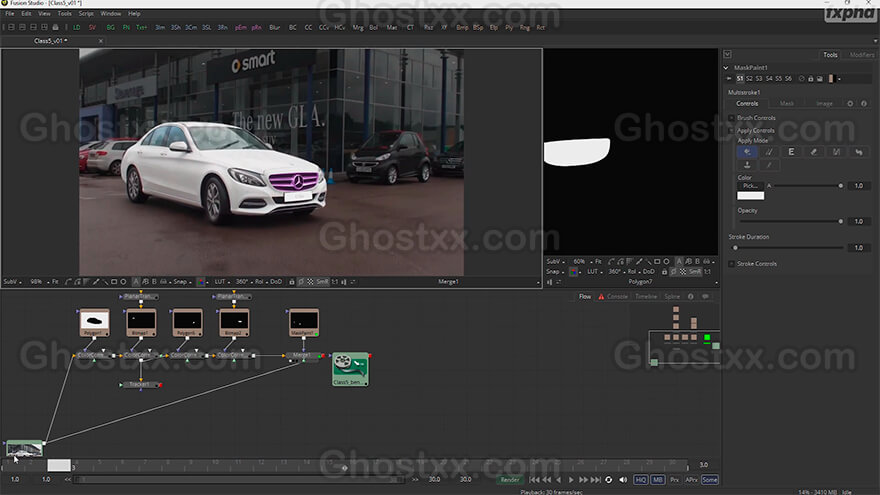
Task: Select the Class5 saver node
Action: 350,369
